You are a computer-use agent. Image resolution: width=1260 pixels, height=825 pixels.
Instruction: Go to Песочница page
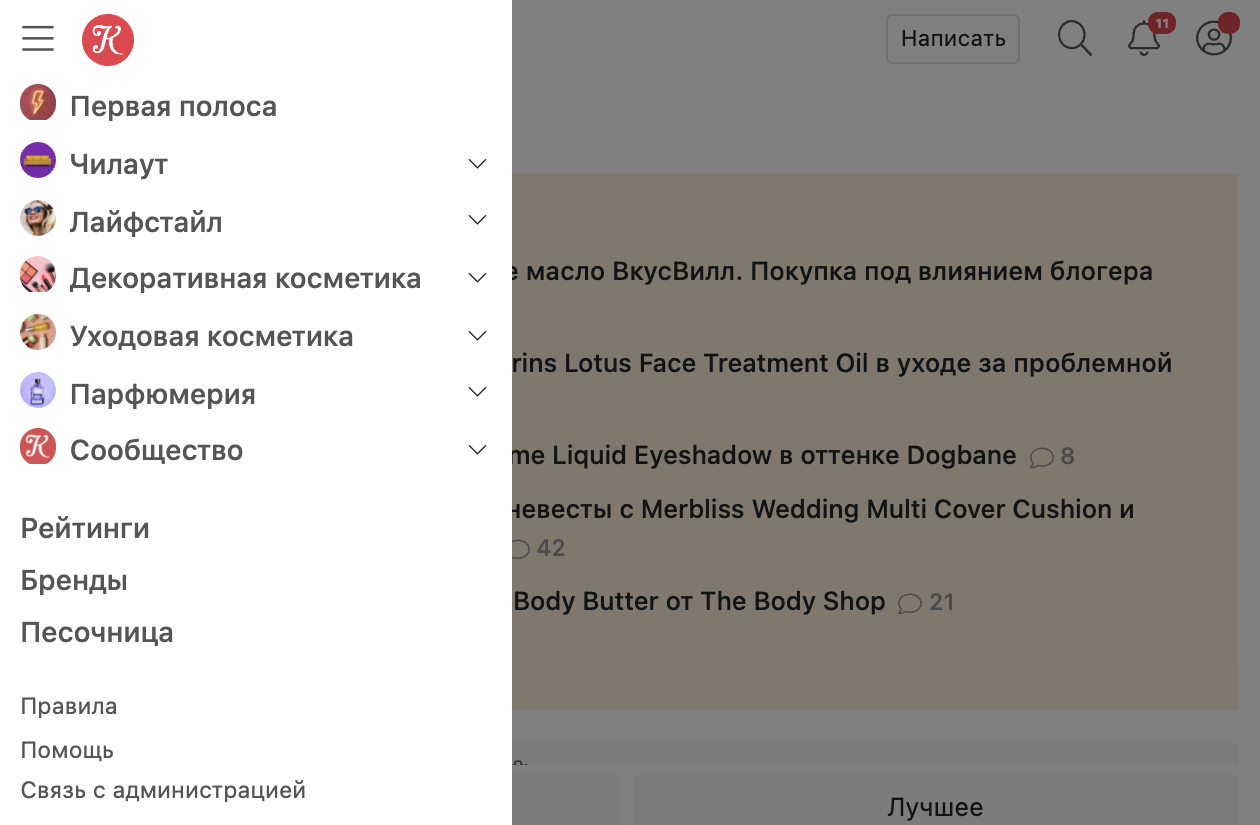pyautogui.click(x=97, y=632)
